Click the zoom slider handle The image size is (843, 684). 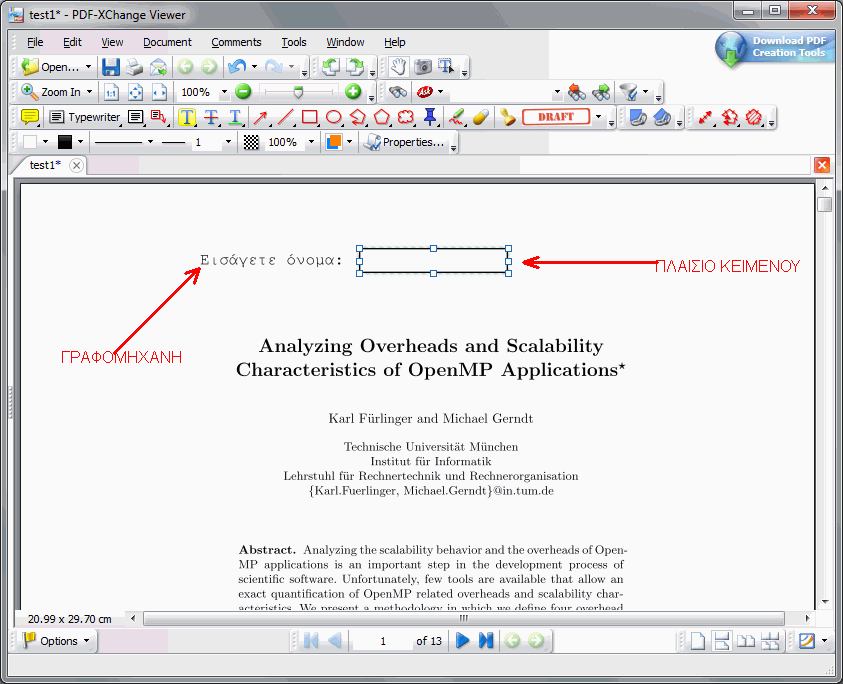[x=298, y=92]
